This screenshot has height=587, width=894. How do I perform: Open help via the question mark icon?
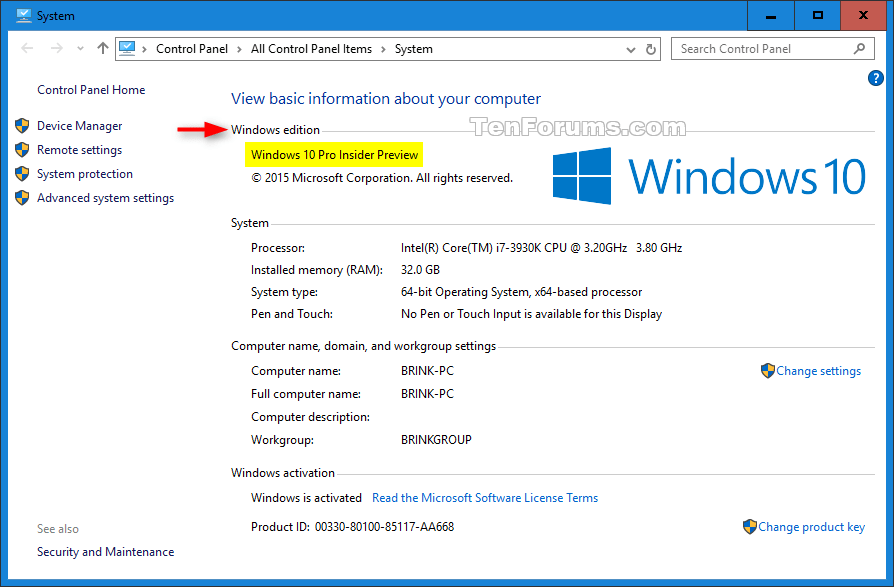point(875,78)
